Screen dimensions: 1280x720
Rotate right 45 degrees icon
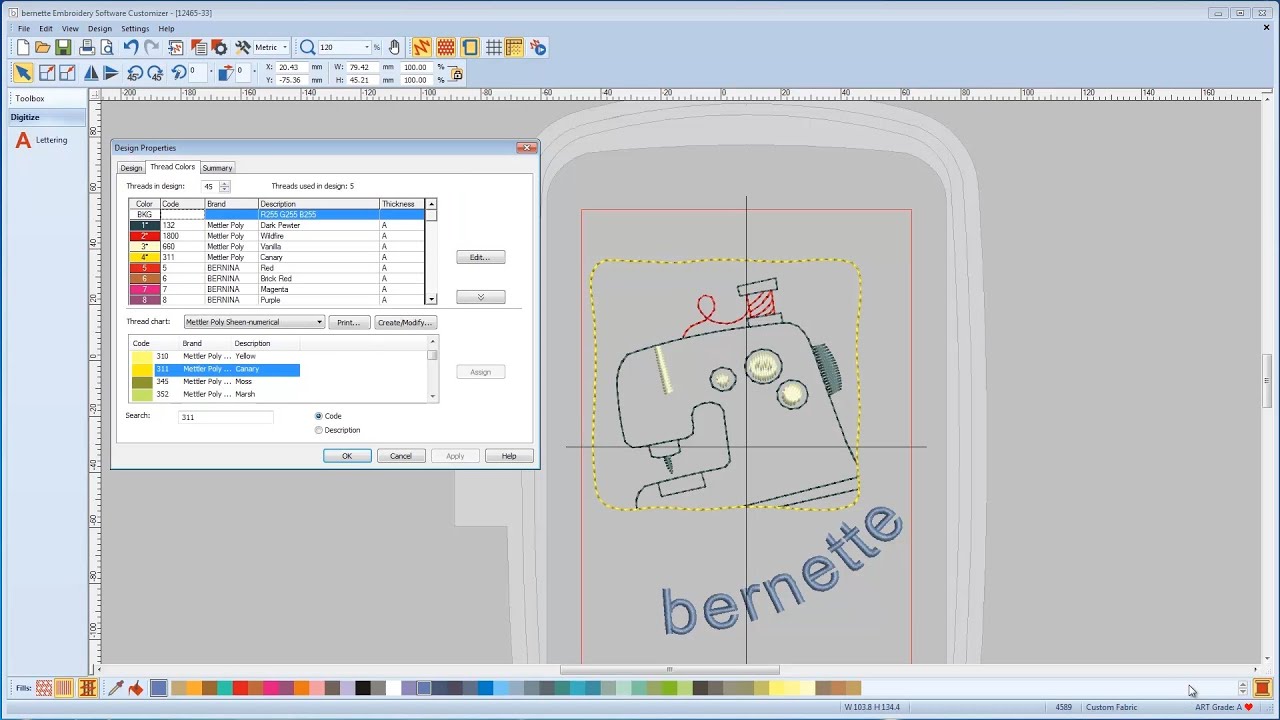pyautogui.click(x=155, y=72)
